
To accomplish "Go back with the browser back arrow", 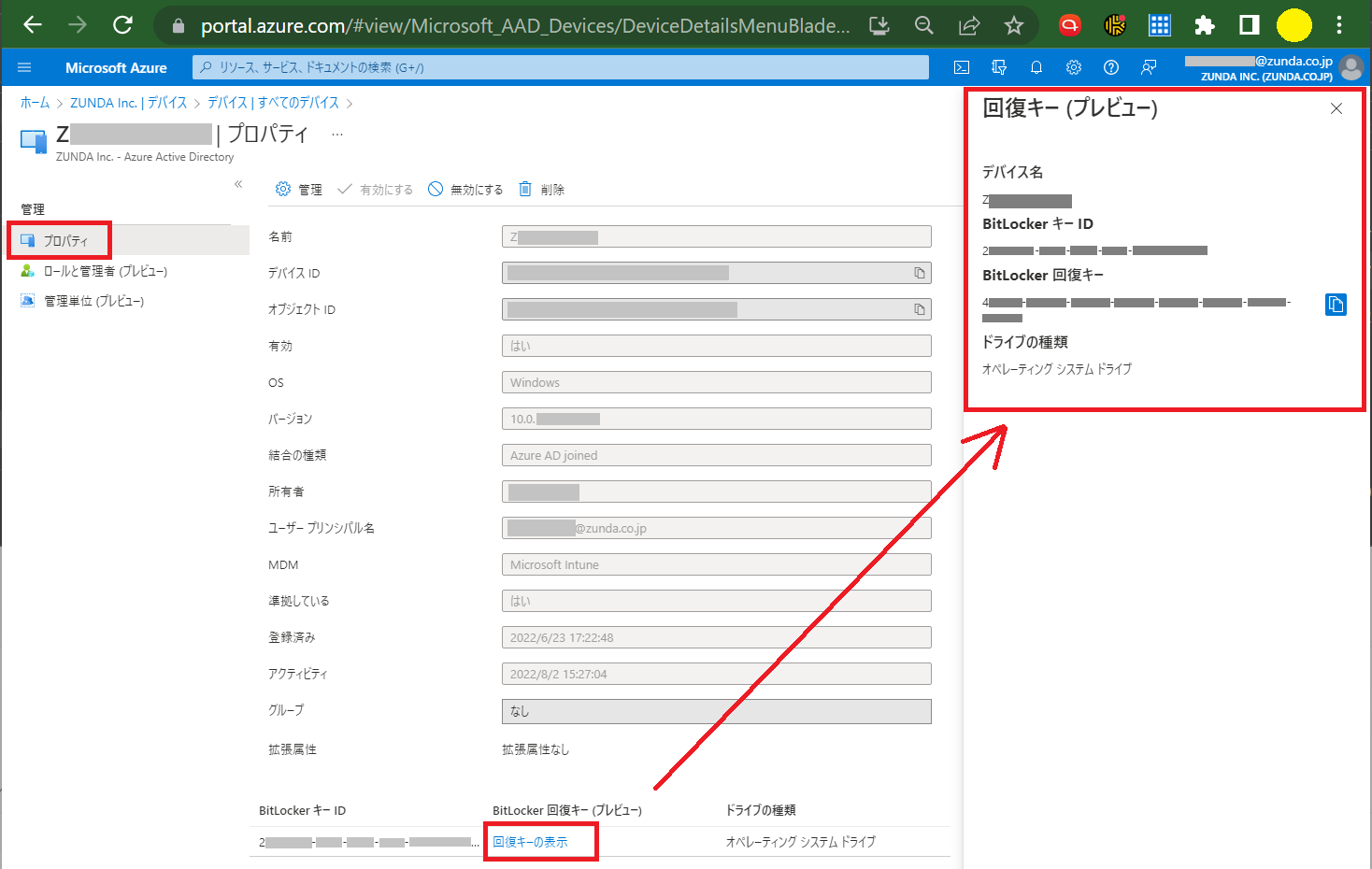I will pos(33,25).
